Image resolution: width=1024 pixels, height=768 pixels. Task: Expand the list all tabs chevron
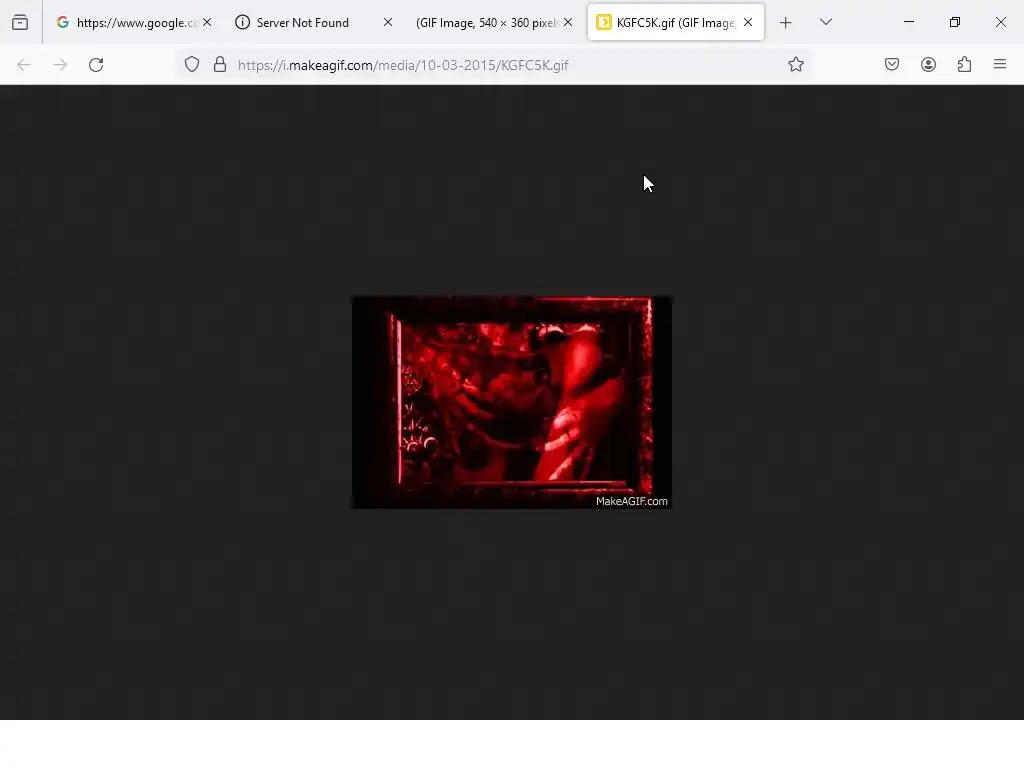826,22
